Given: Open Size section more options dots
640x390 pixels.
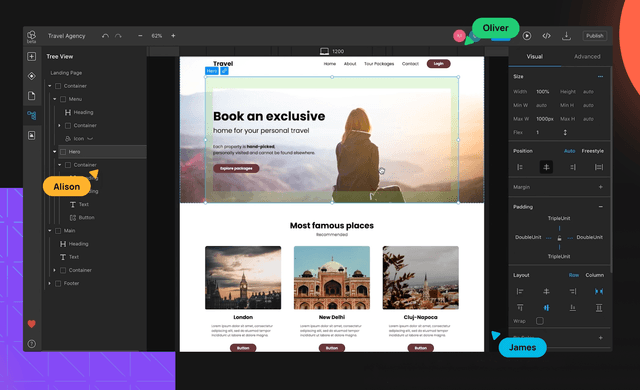Looking at the screenshot, I should 600,76.
